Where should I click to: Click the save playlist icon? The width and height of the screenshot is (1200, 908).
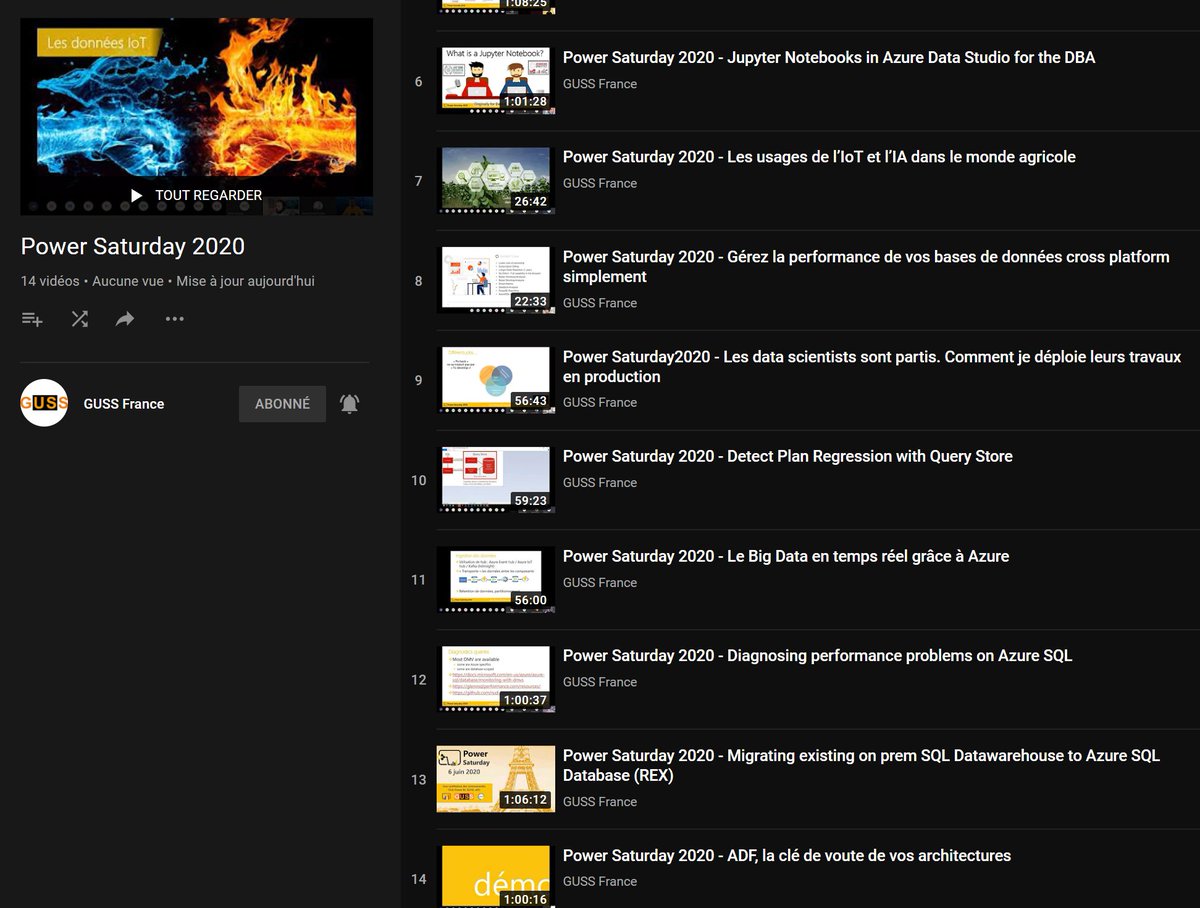point(32,319)
